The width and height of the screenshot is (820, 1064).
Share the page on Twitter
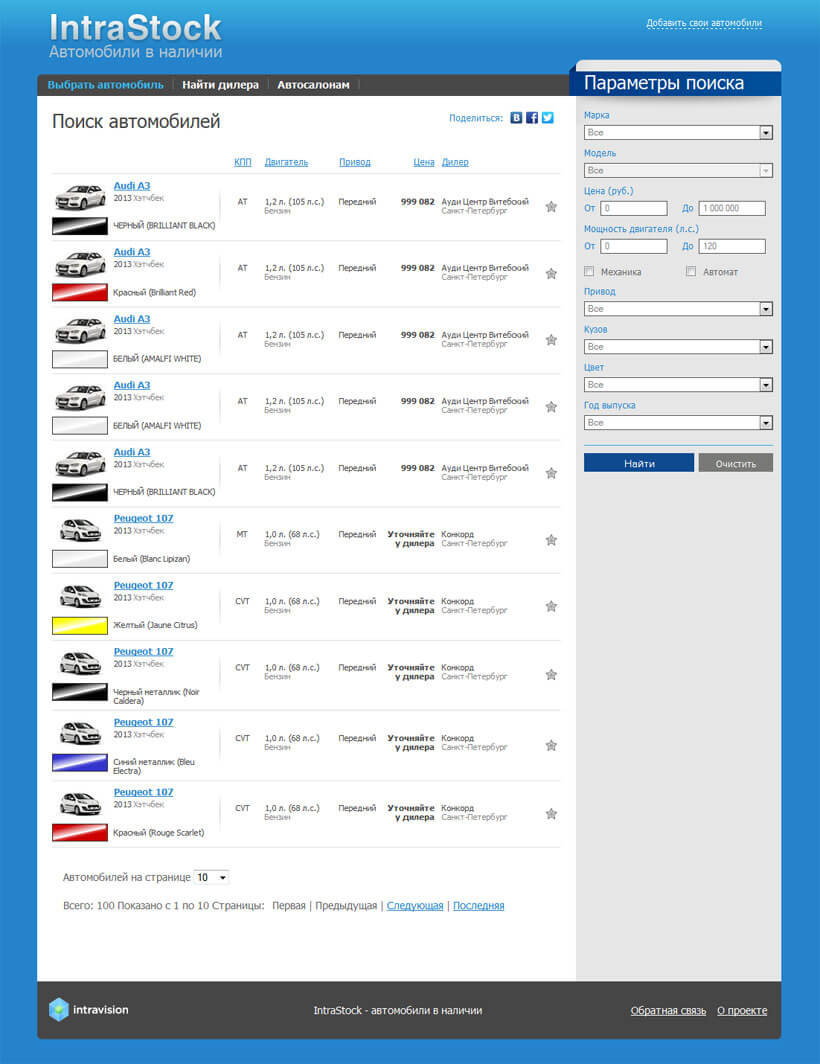click(x=548, y=118)
